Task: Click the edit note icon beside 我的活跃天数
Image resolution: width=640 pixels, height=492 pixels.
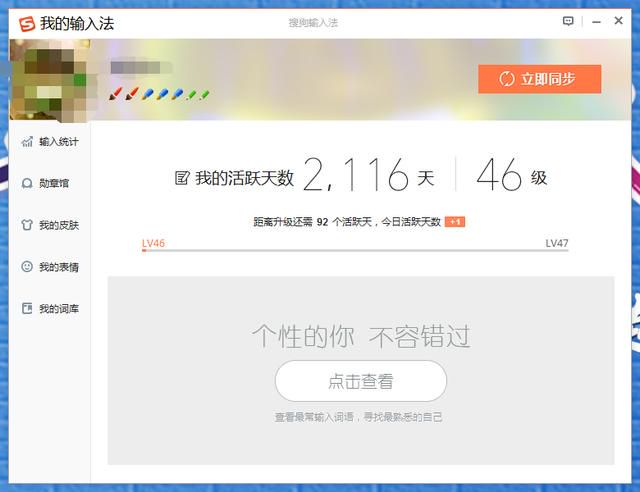Action: (182, 178)
